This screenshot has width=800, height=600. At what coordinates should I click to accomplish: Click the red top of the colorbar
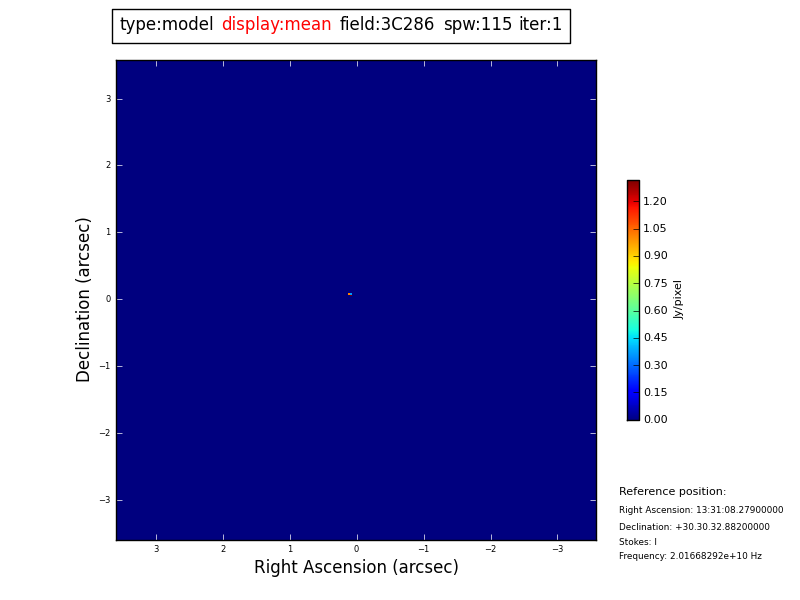[633, 185]
